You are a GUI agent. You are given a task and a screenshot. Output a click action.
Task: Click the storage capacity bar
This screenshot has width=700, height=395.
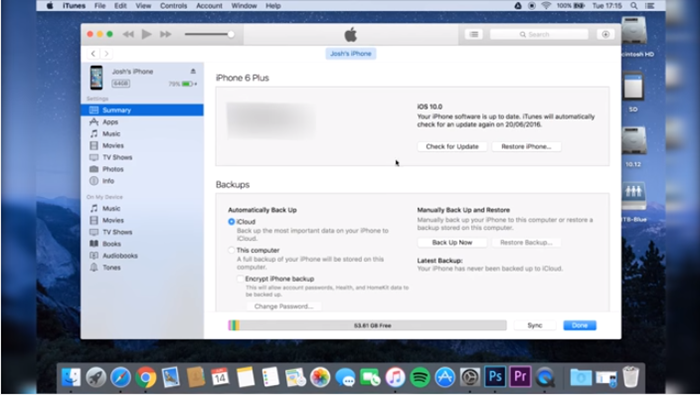pyautogui.click(x=367, y=325)
